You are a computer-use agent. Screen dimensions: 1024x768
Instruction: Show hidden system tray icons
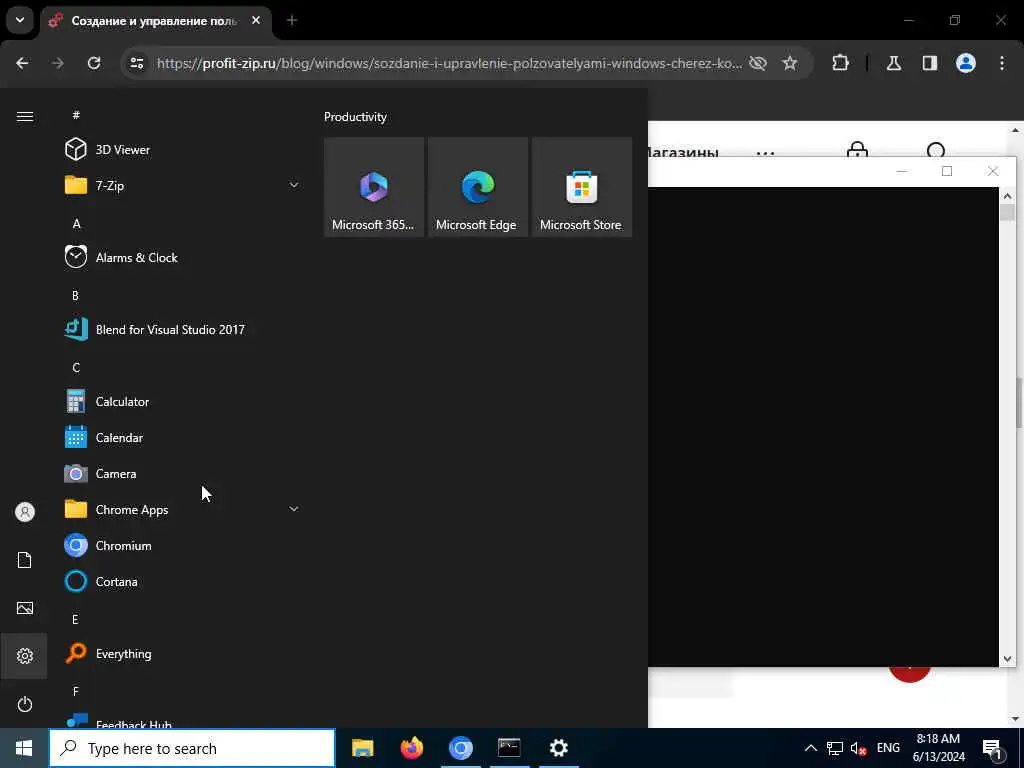point(810,748)
